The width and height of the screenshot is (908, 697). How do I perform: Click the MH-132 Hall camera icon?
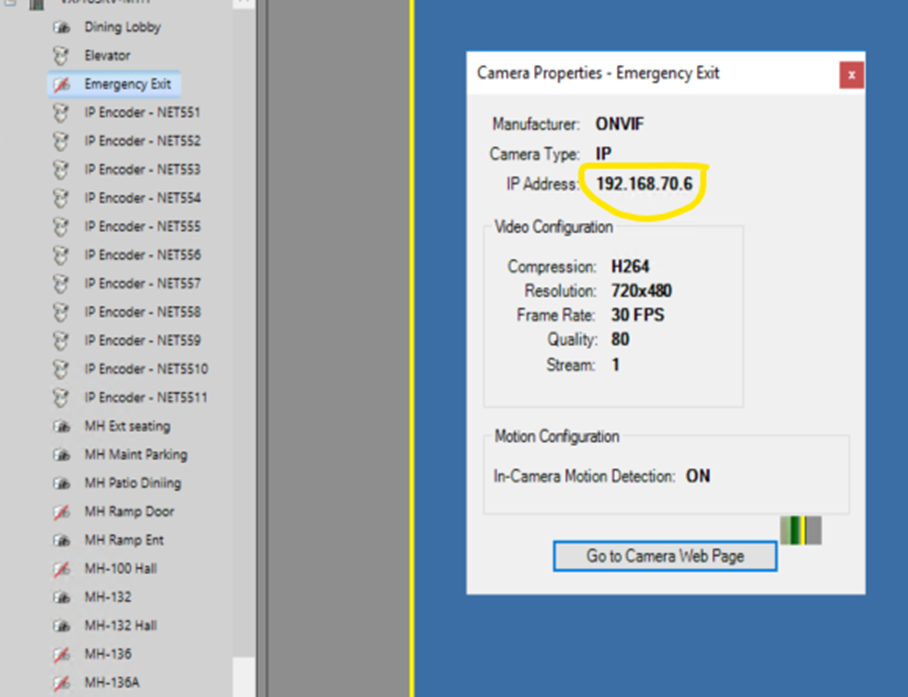[61, 626]
